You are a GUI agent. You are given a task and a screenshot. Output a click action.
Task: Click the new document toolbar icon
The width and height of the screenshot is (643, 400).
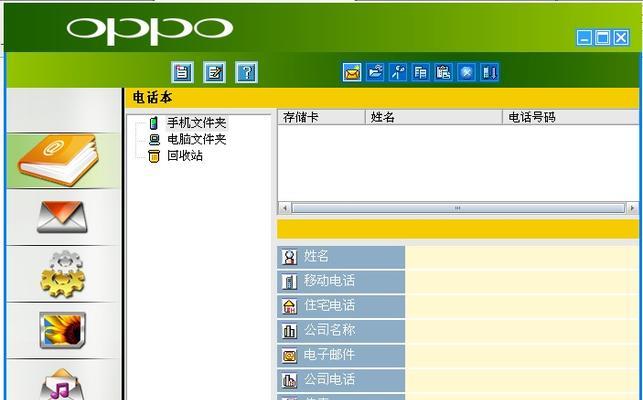coord(182,72)
